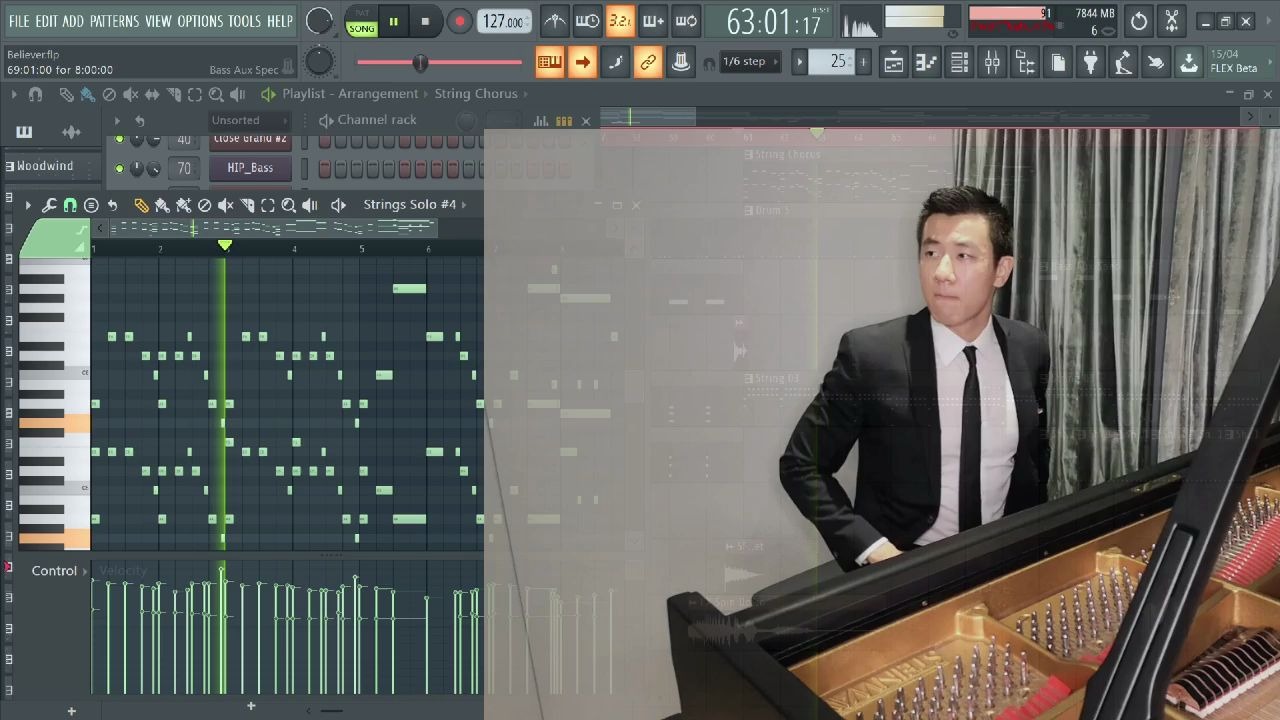This screenshot has width=1280, height=720.
Task: Toggle auto-scrolling arrow button
Action: coord(582,62)
